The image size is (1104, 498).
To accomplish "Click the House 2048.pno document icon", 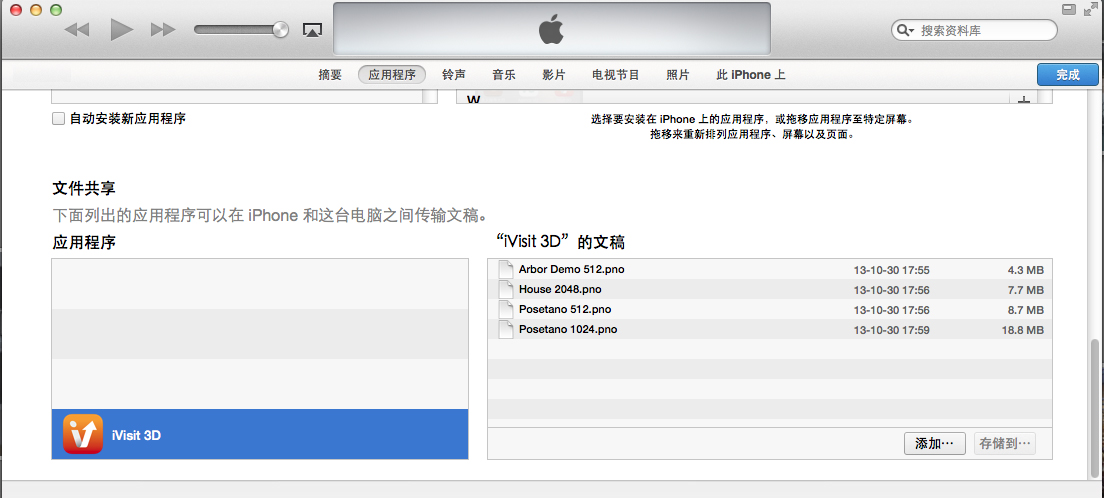I will (506, 289).
